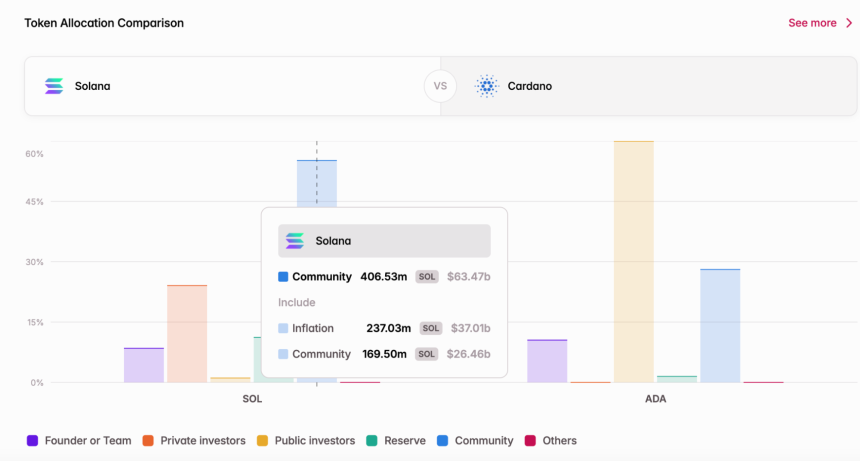
Task: Click the $26.46b value in tooltip
Action: point(468,354)
